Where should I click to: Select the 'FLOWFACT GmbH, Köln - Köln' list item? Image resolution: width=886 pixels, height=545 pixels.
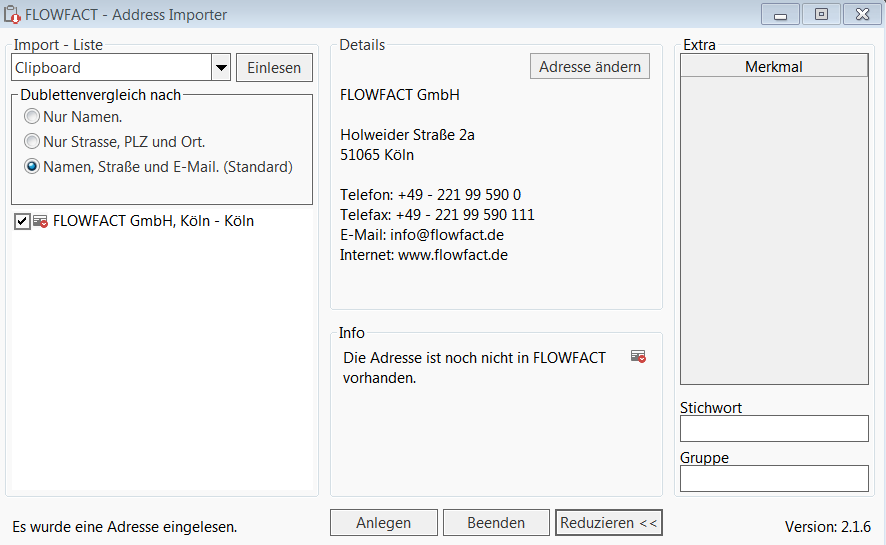pos(153,221)
